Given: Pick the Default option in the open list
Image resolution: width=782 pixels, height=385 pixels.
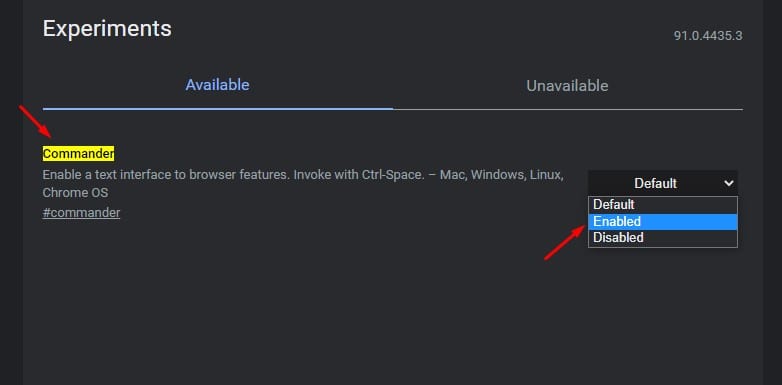Looking at the screenshot, I should (x=663, y=205).
